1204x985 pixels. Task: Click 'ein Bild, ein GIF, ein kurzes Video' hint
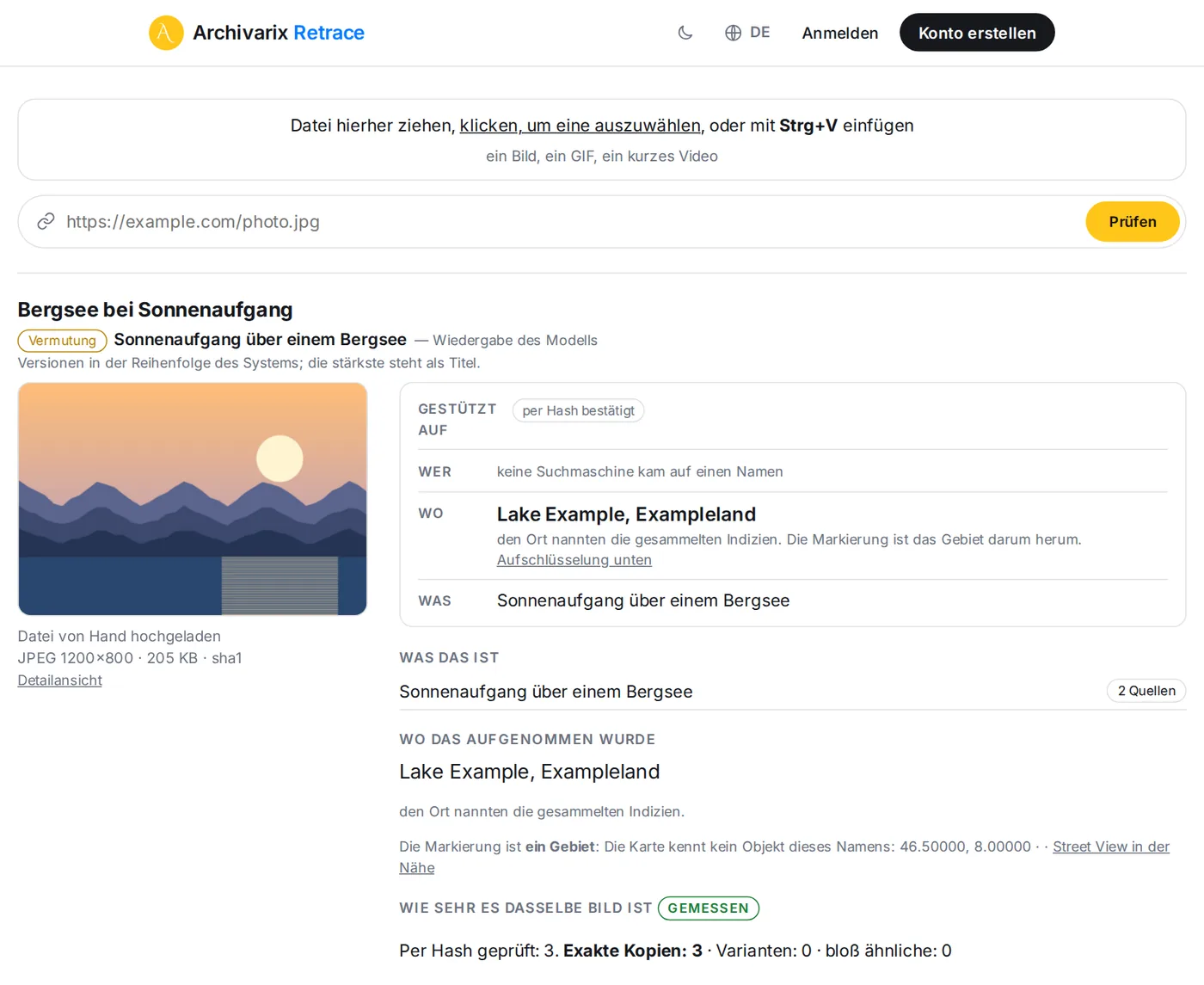click(x=602, y=157)
